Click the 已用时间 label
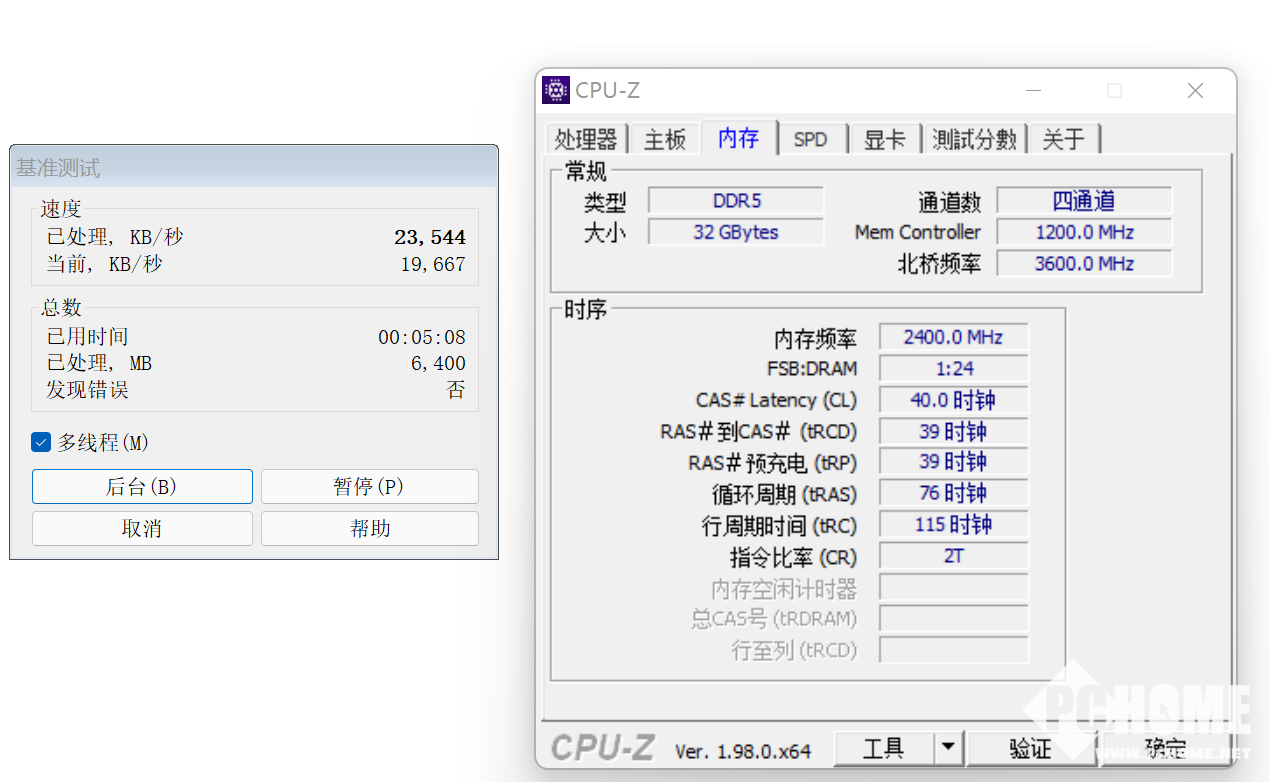1269x782 pixels. [x=87, y=337]
